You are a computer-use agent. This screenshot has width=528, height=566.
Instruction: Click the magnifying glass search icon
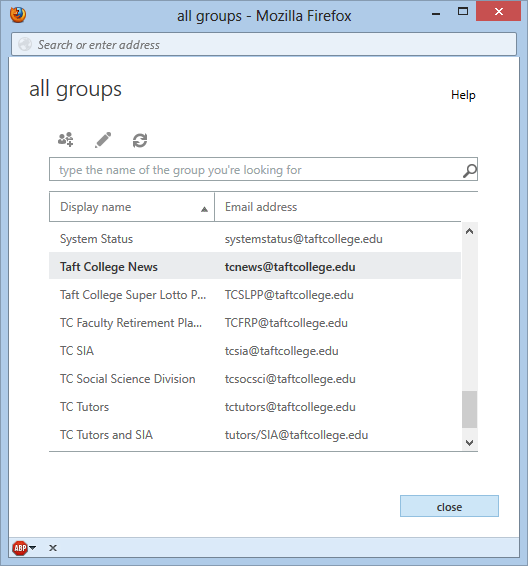pos(470,171)
